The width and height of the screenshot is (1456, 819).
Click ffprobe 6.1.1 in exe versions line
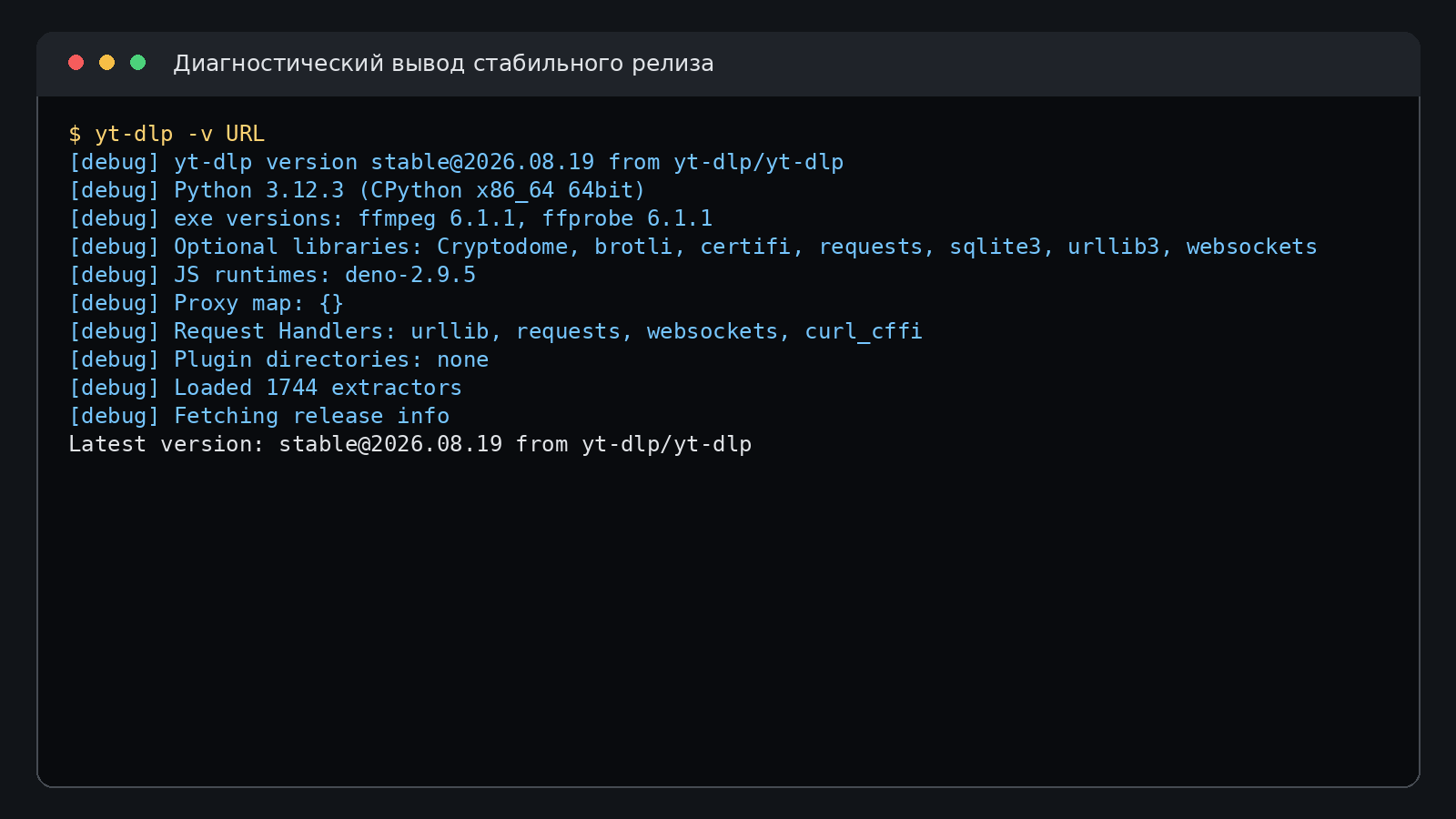628,218
